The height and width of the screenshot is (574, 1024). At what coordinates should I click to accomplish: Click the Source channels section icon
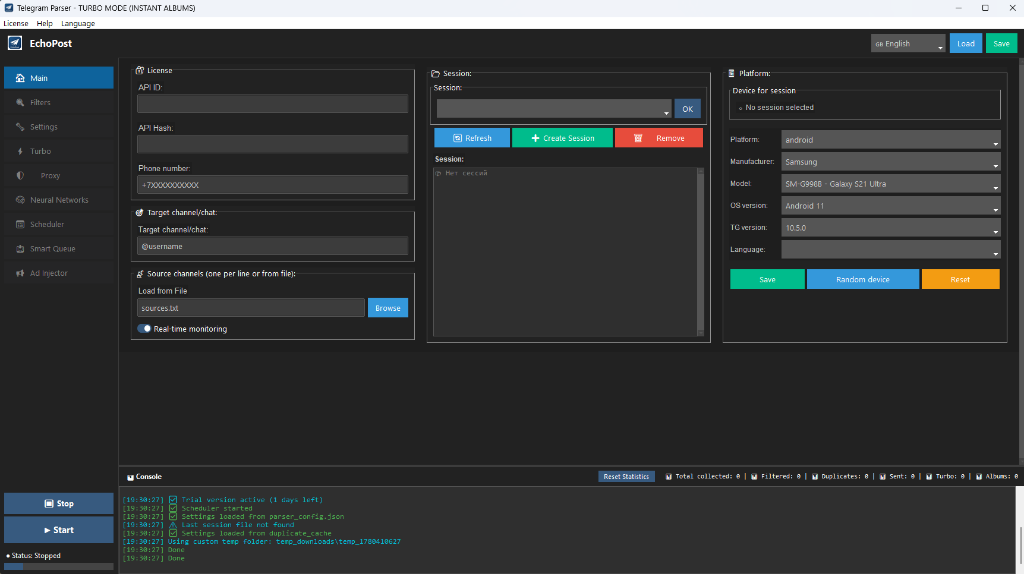(x=140, y=274)
